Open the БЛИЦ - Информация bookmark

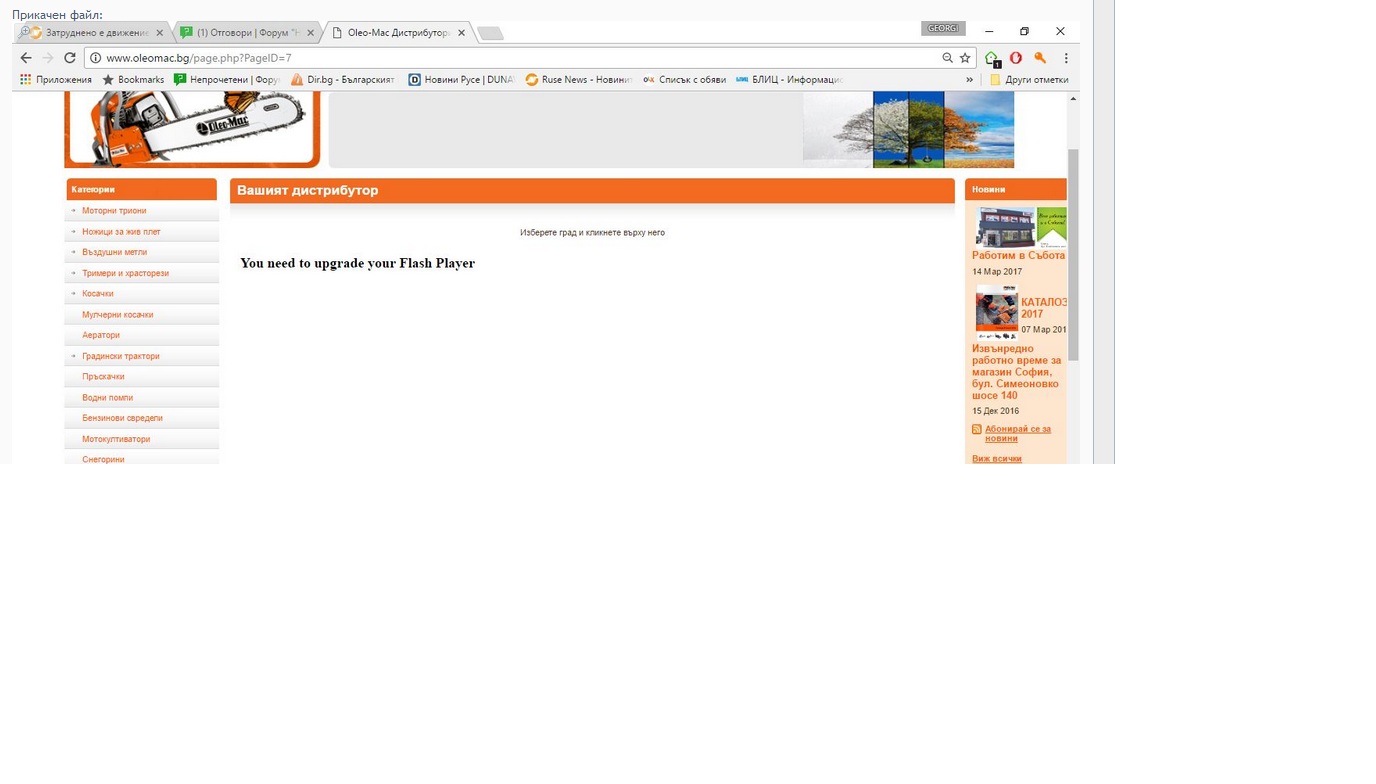click(790, 80)
